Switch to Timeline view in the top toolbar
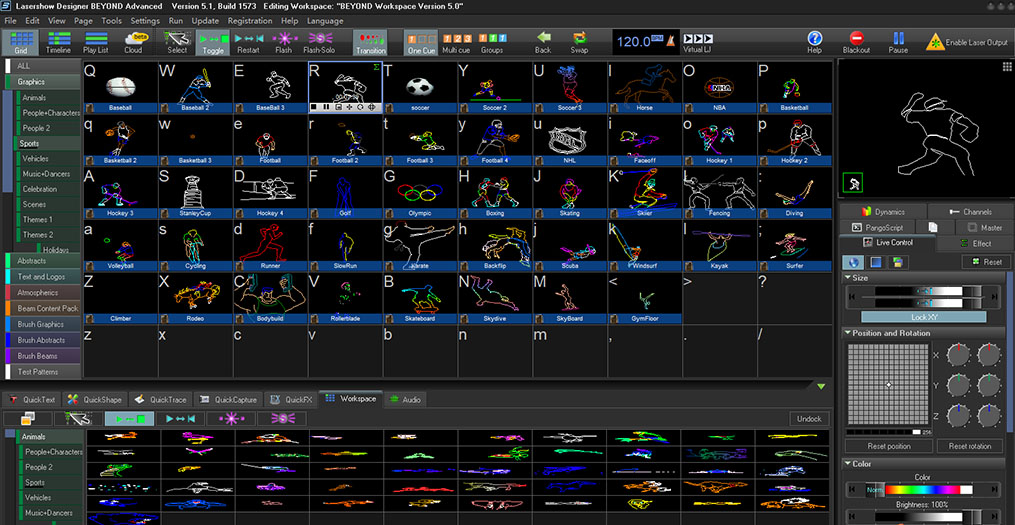 click(59, 42)
